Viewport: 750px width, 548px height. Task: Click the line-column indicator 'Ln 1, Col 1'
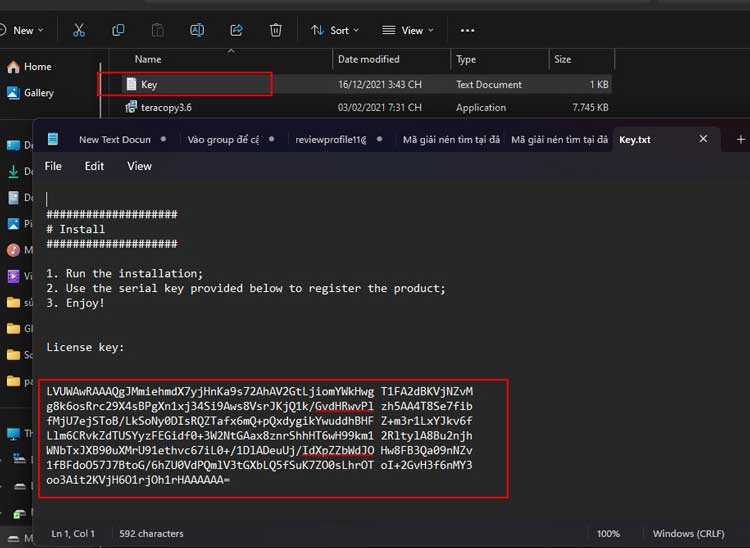(x=73, y=533)
